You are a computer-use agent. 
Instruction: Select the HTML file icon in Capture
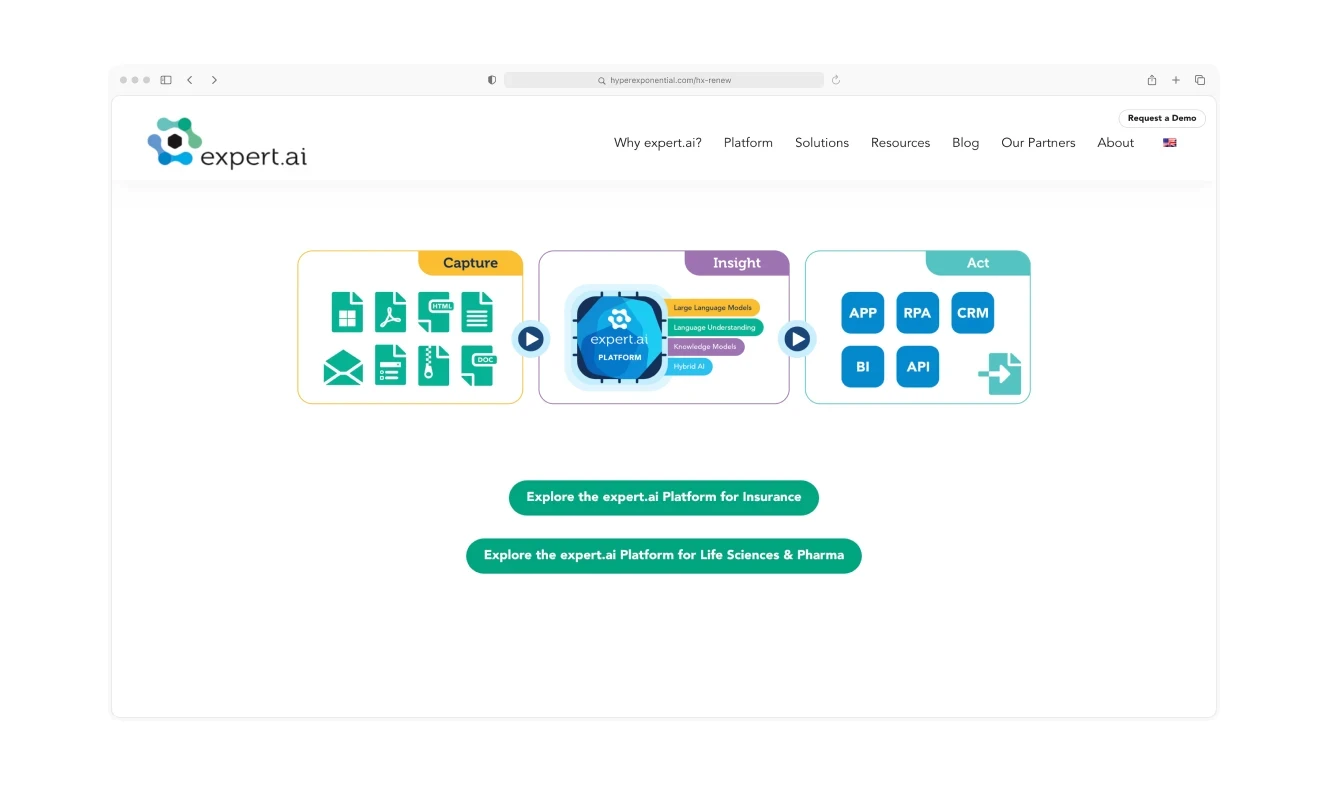[435, 312]
